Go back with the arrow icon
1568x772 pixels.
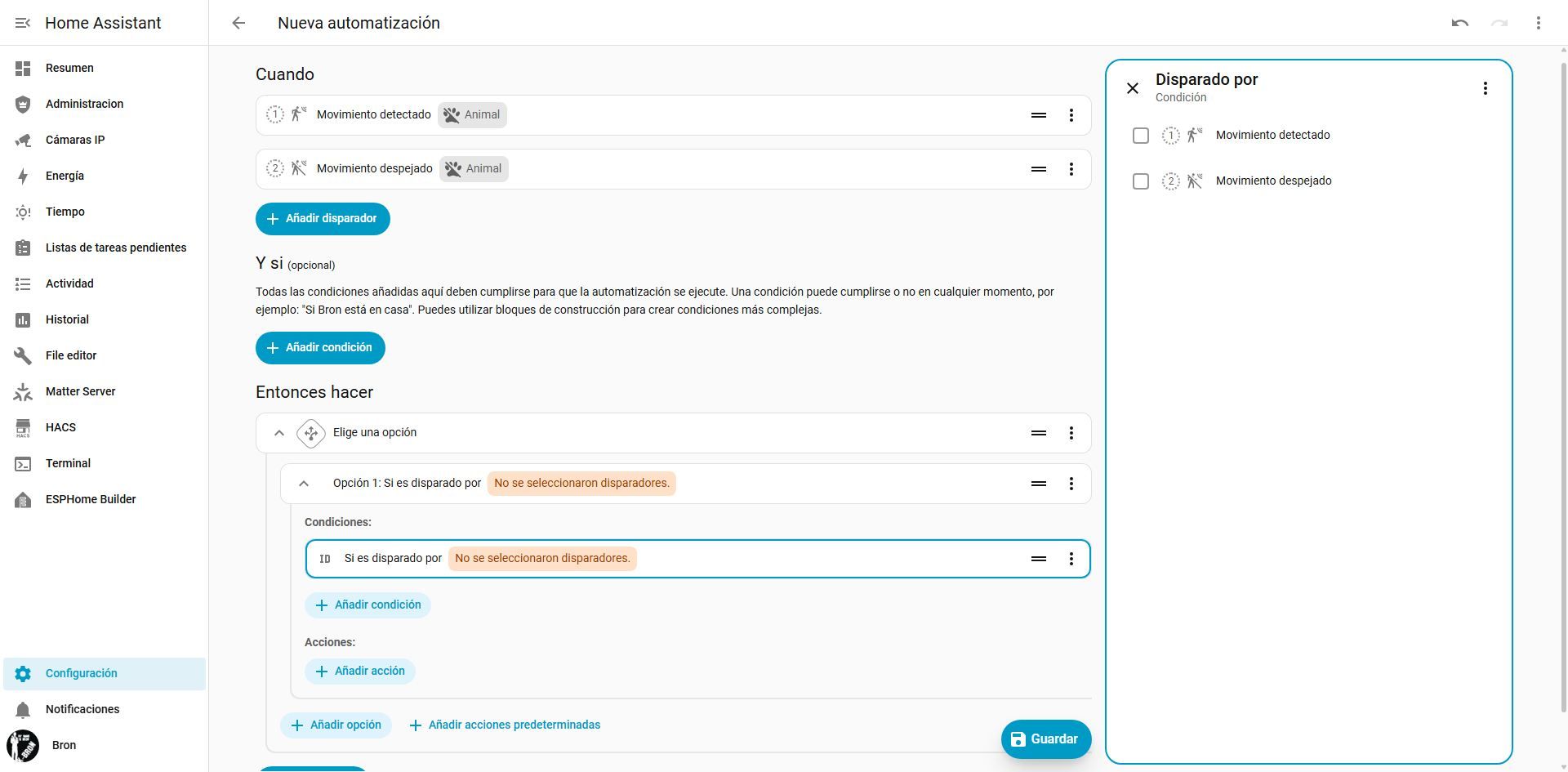click(x=238, y=23)
